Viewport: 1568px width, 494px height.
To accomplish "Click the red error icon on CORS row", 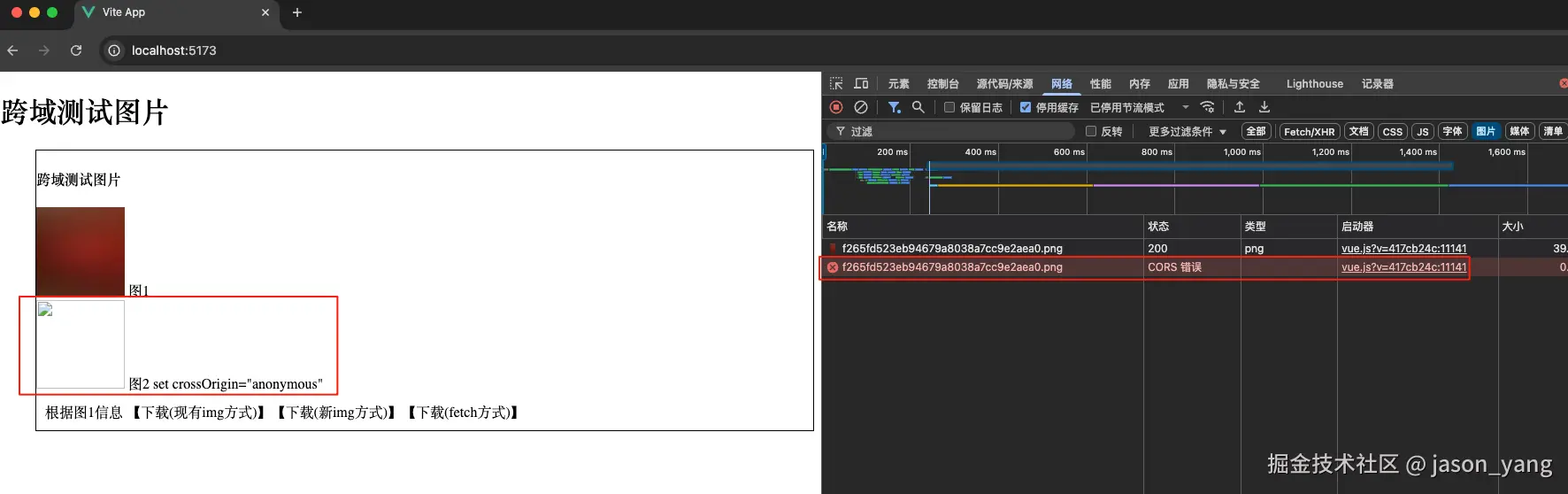I will pos(833,267).
